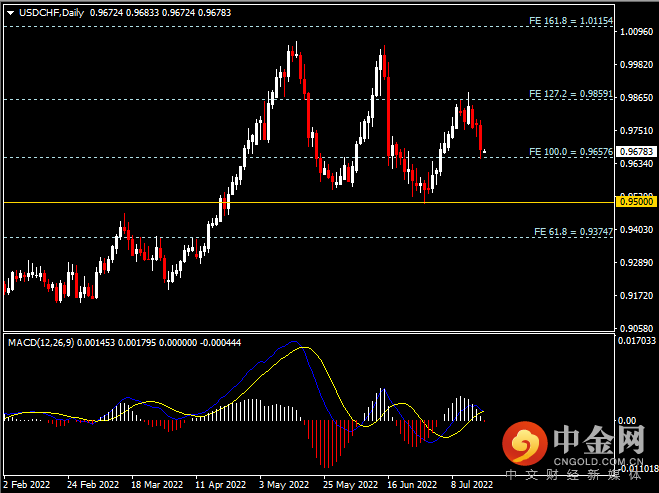Click the USDCHF,Daily symbol title
Screen dimensions: 659x493
click(x=51, y=13)
